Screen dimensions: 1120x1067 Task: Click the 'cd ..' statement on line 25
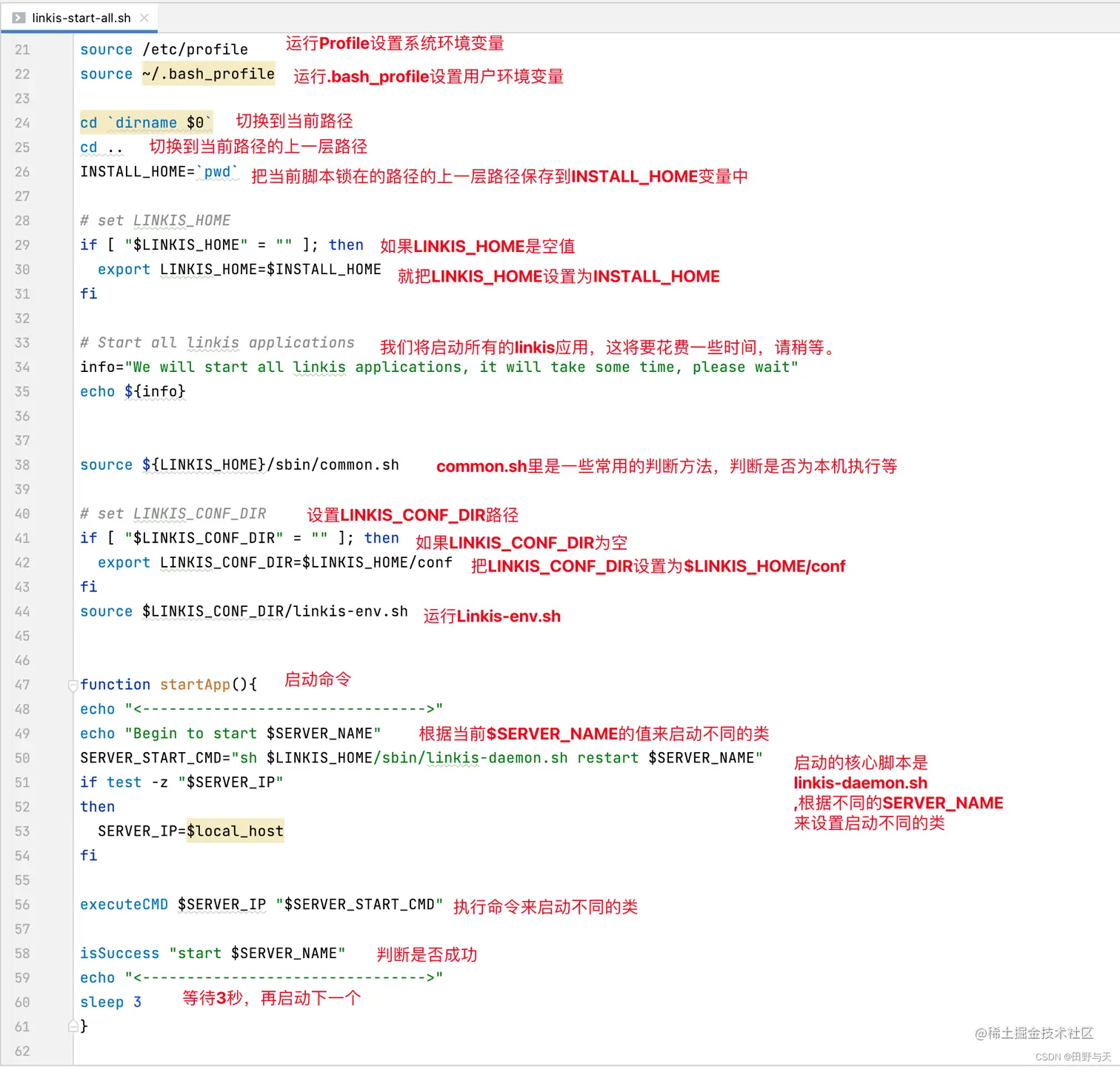pos(101,147)
